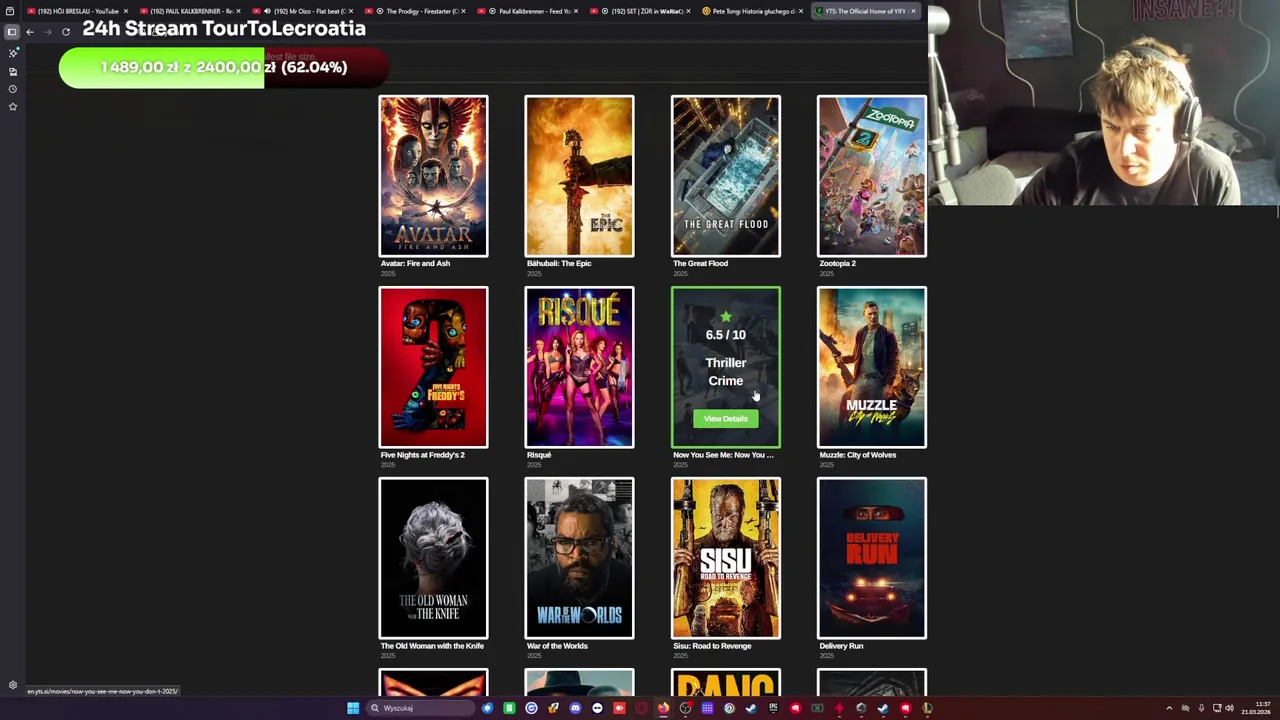The width and height of the screenshot is (1280, 720).
Task: Click Muzzle City of Wolves poster
Action: pos(872,367)
